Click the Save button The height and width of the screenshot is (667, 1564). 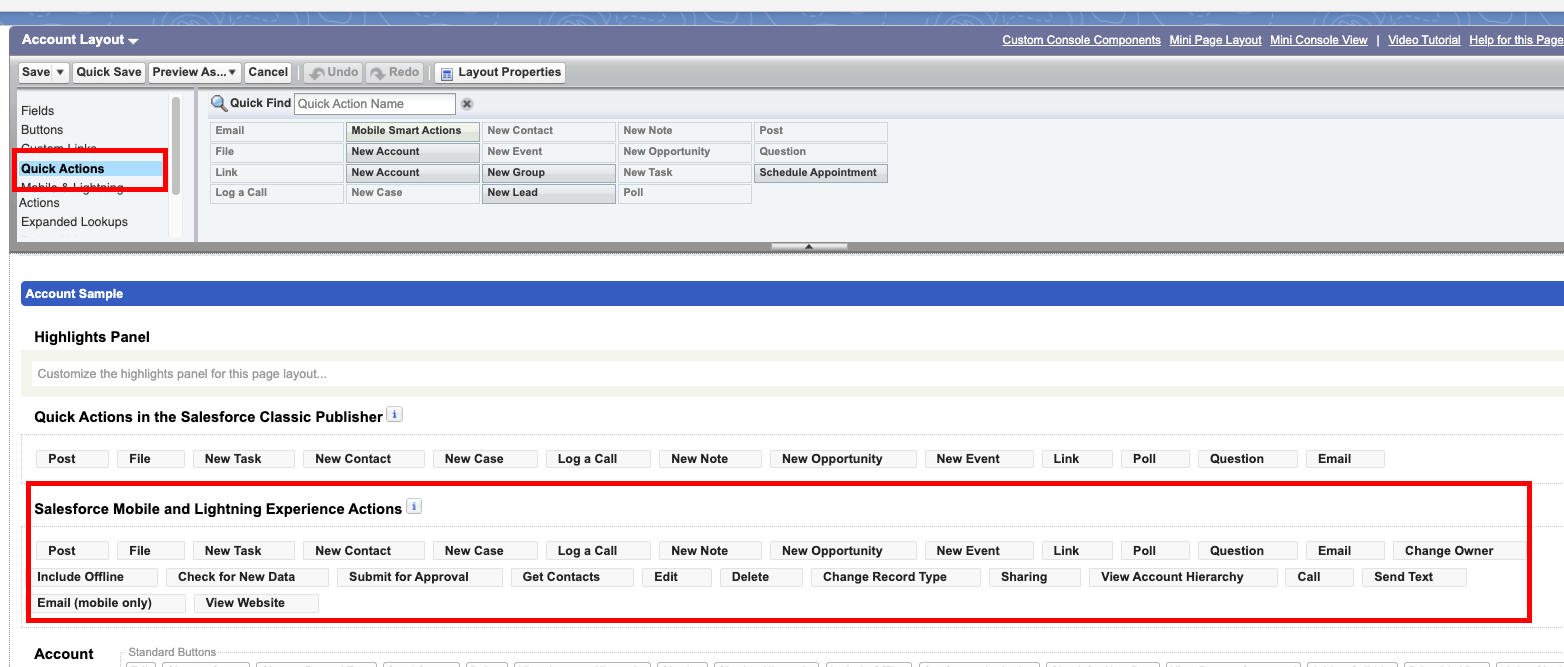pos(36,72)
